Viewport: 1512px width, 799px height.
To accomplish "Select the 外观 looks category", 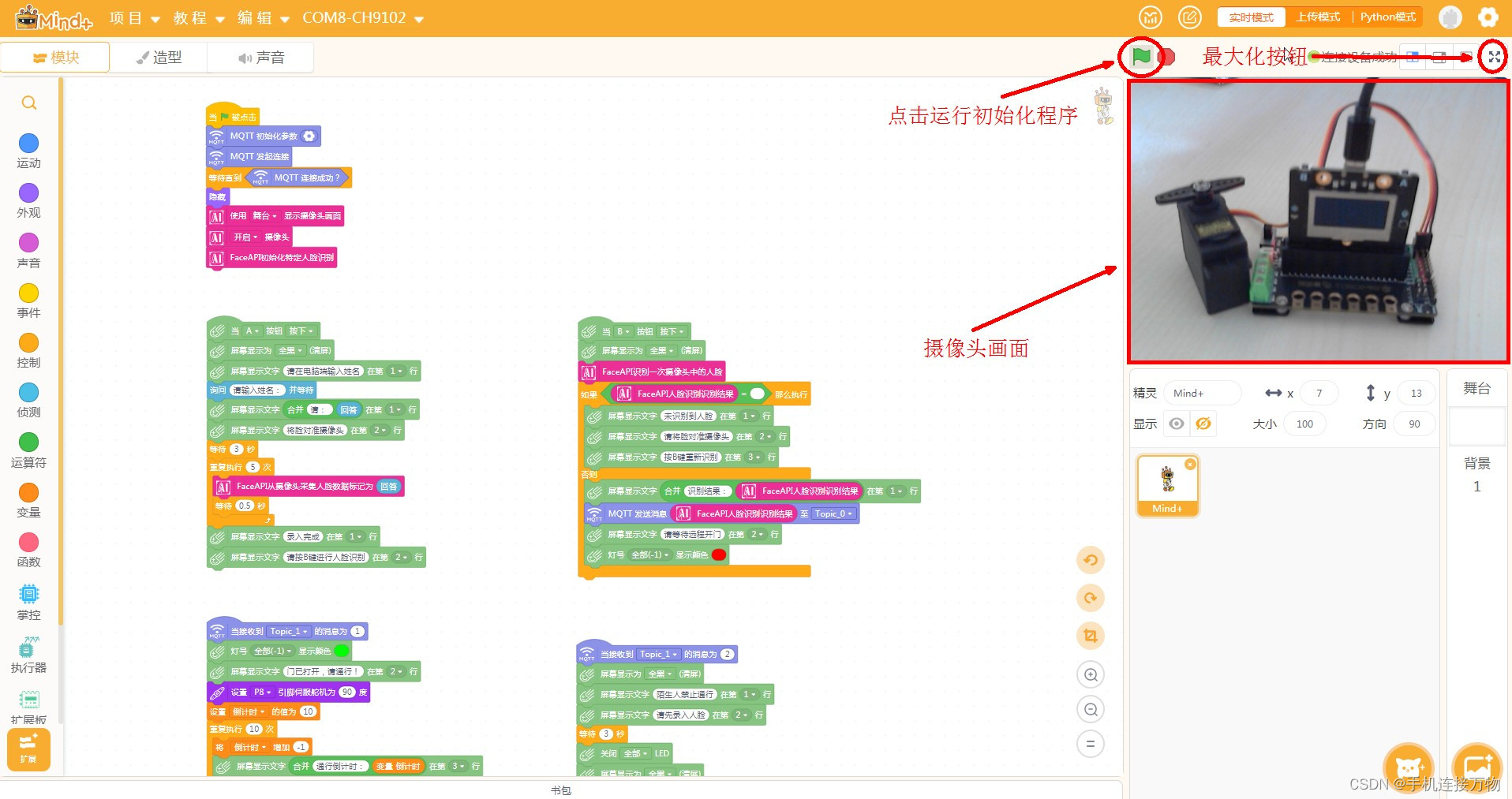I will pos(28,201).
